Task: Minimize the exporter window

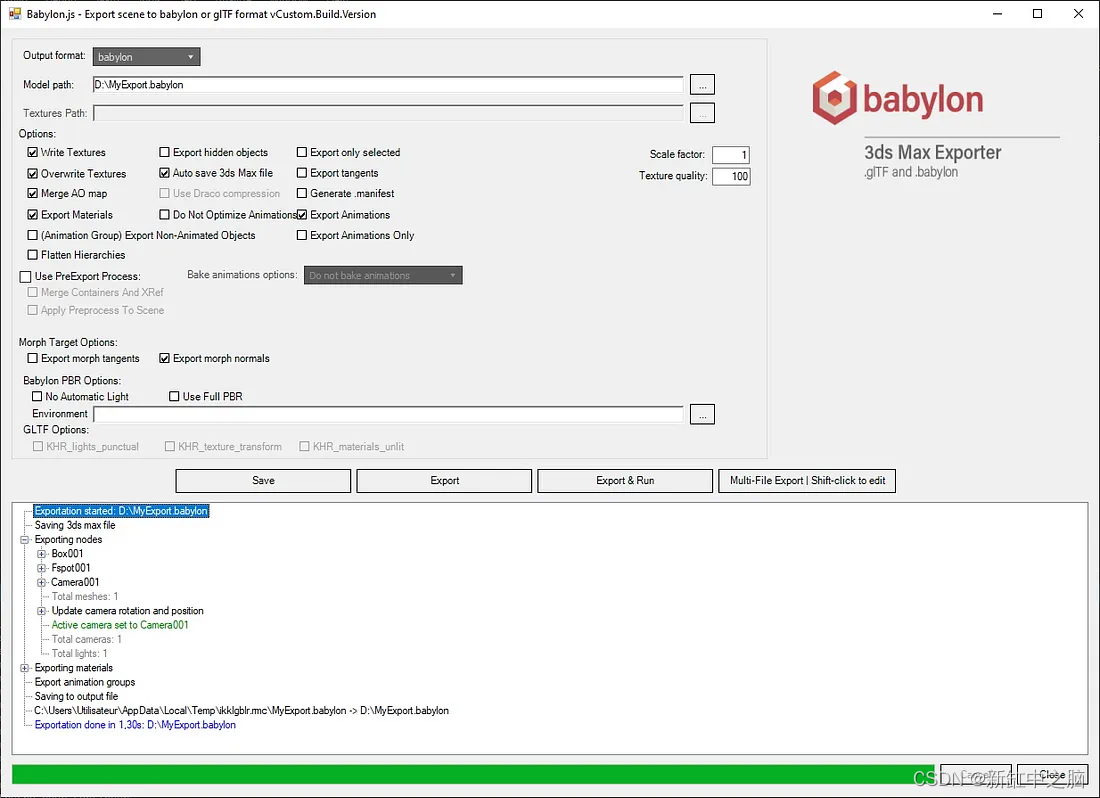Action: coord(998,13)
